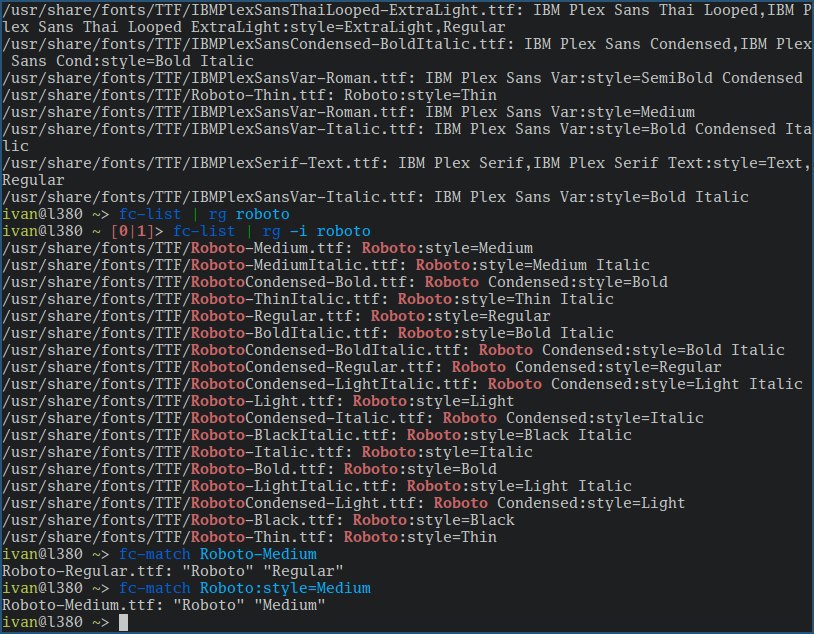This screenshot has height=634, width=814.
Task: Click 'Condensed:style=Light Italic' text
Action: point(677,384)
